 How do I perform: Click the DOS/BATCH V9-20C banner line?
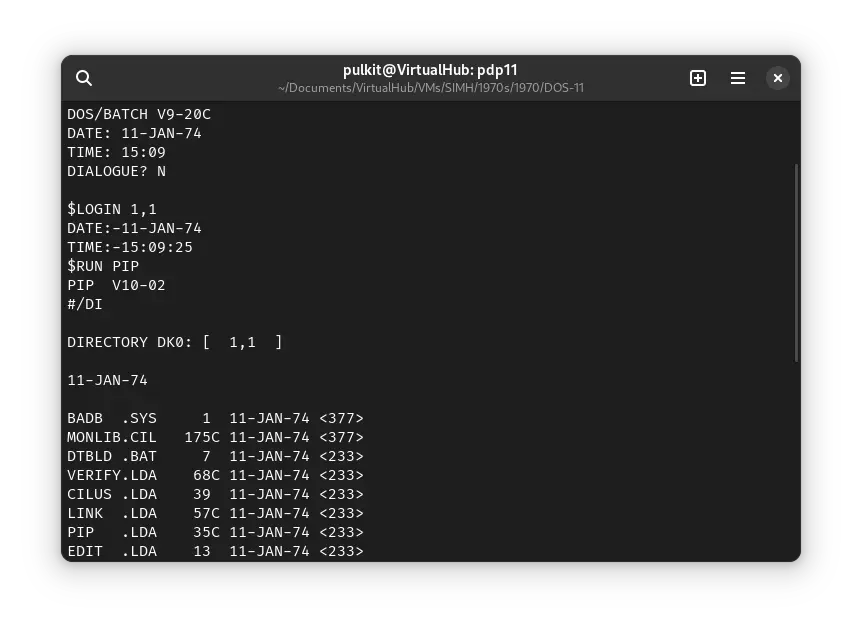point(139,114)
